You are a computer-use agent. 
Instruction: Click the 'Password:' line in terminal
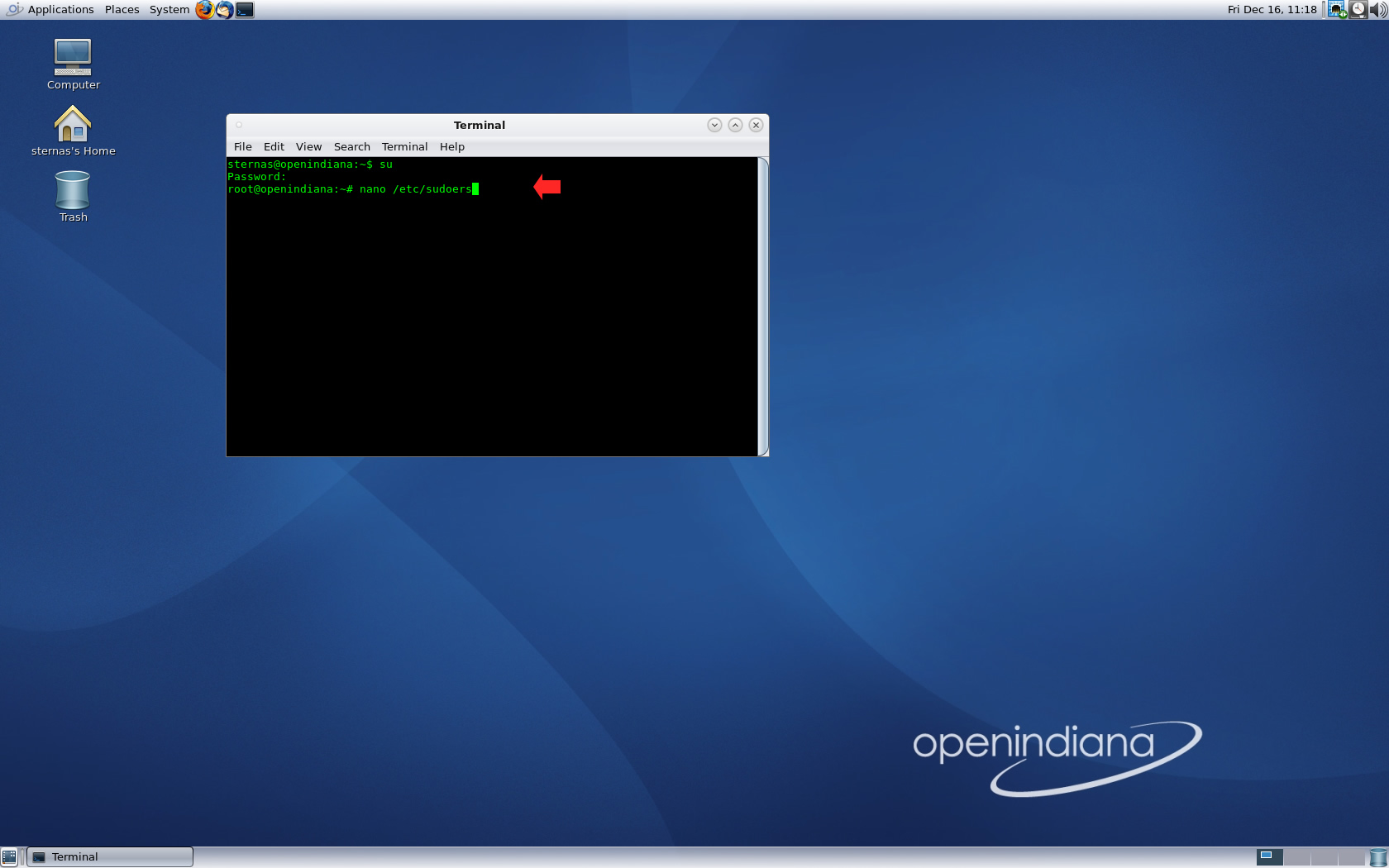(x=256, y=177)
